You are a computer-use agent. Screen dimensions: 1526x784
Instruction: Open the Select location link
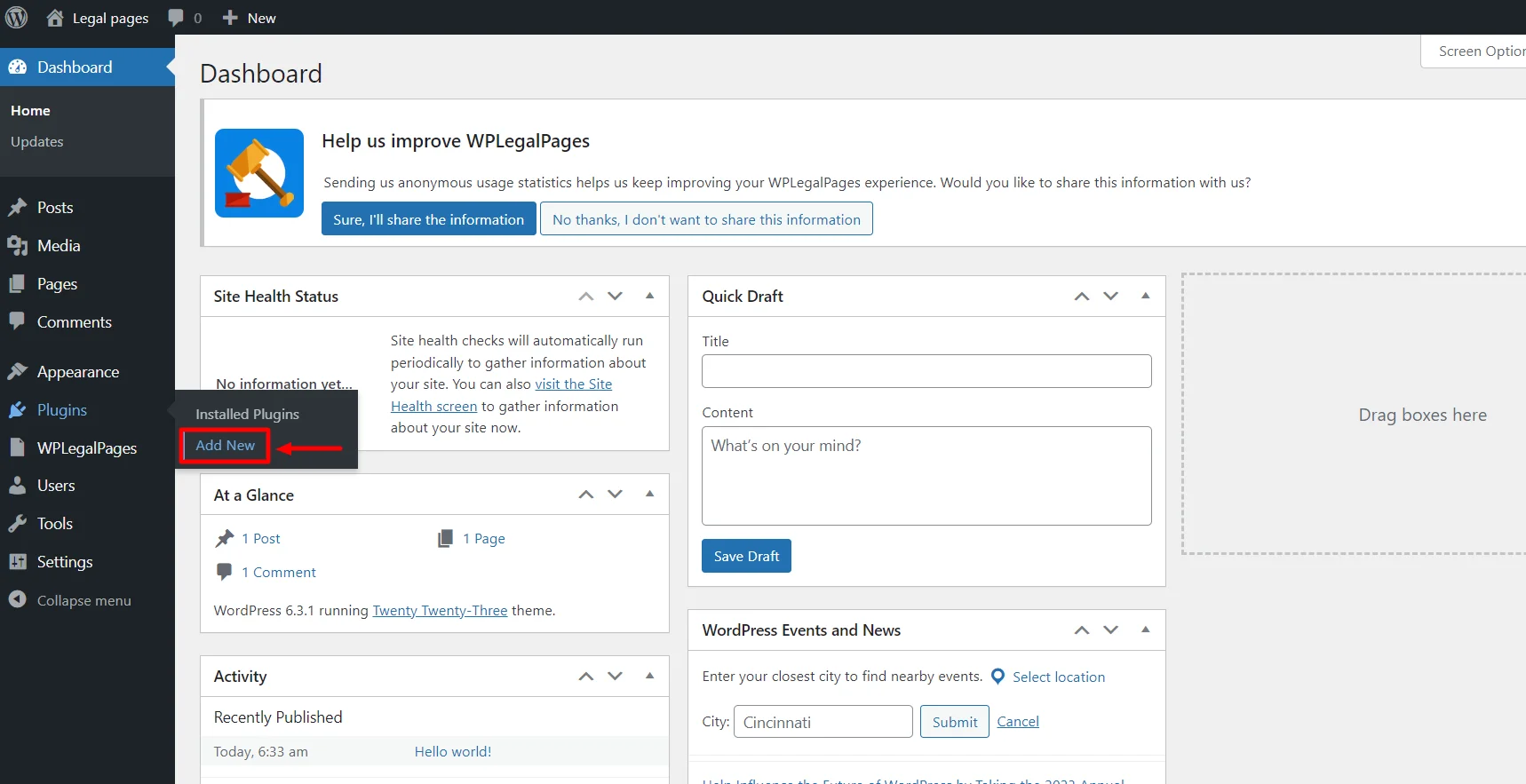(x=1059, y=677)
